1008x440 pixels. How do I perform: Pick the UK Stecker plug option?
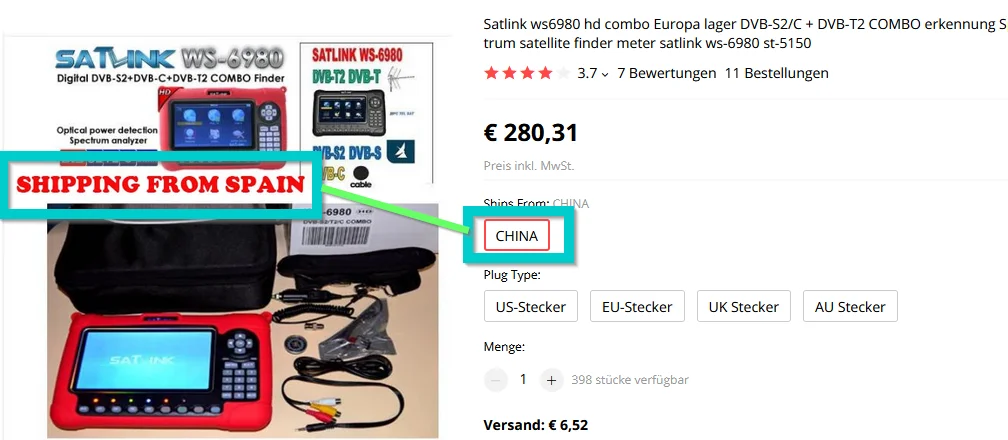click(x=743, y=306)
